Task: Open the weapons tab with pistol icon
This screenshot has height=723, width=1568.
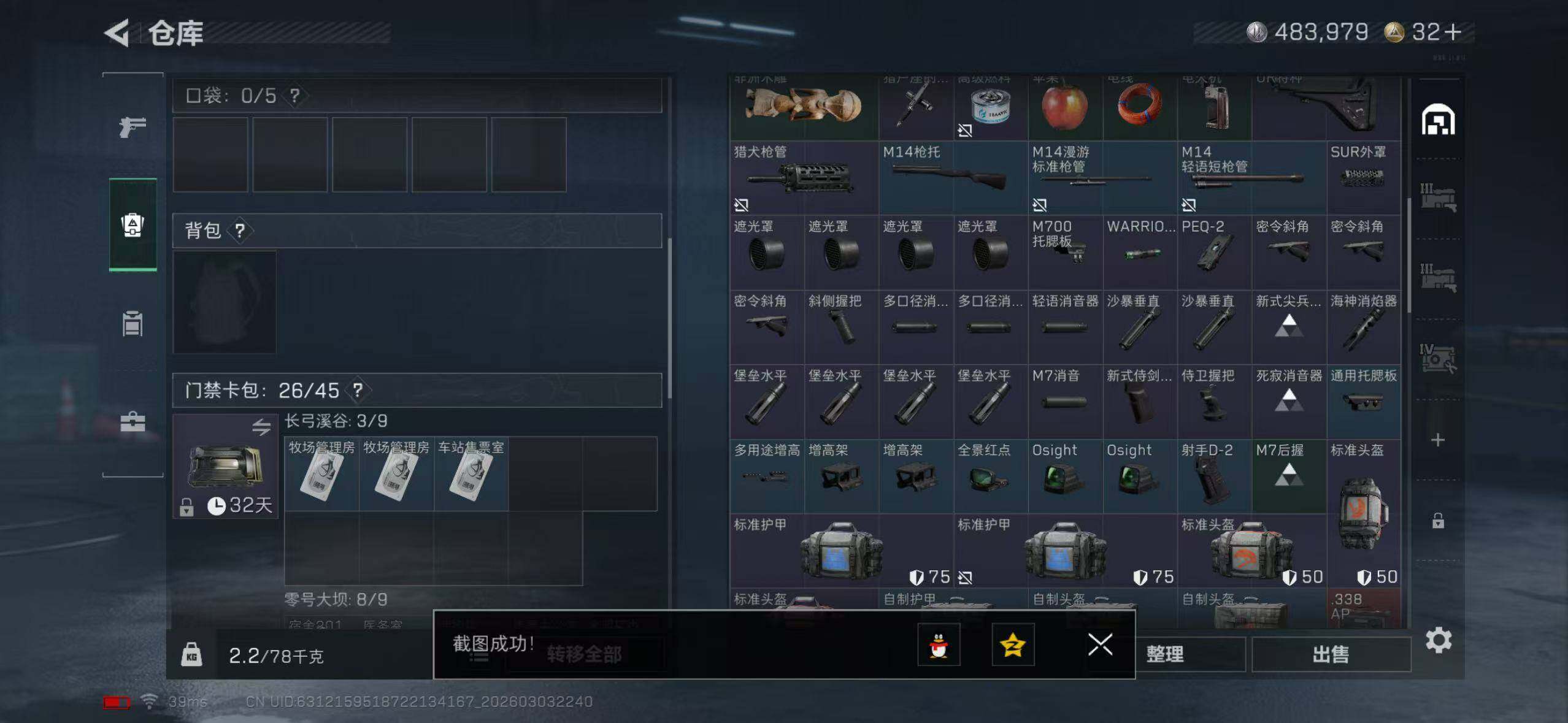Action: pyautogui.click(x=133, y=127)
